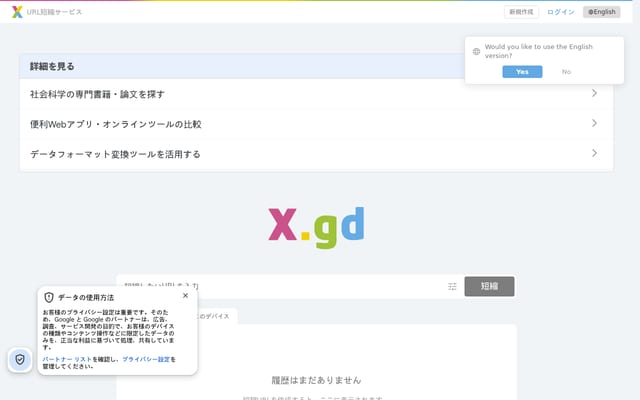
Task: Click shield icon beside データの使用方法 heading
Action: point(49,297)
